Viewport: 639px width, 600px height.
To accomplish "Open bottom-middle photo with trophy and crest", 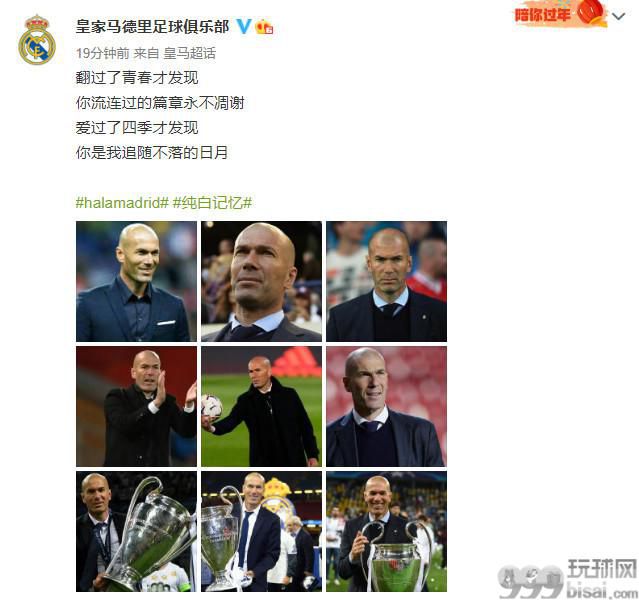I will pos(261,532).
